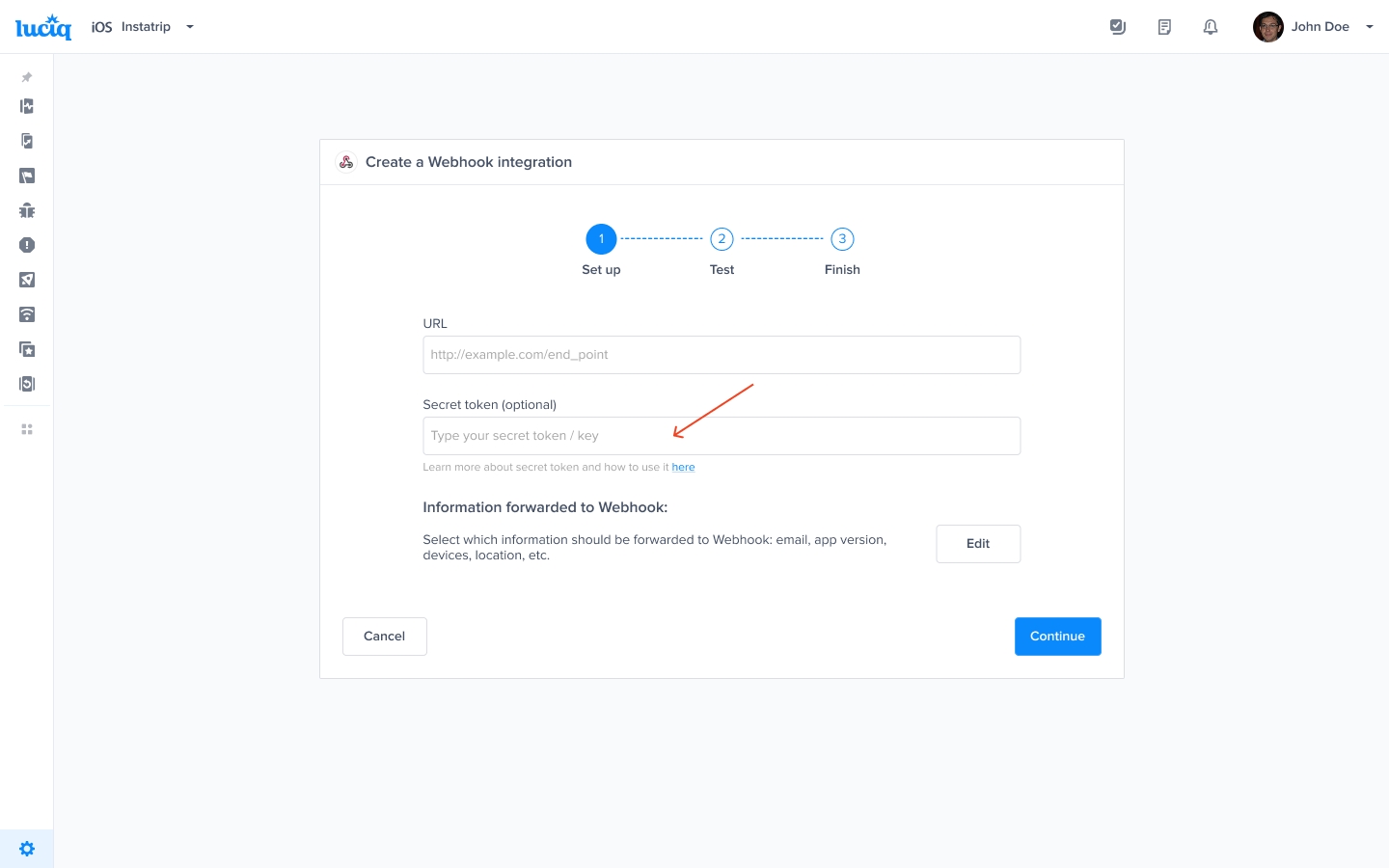The width and height of the screenshot is (1389, 868).
Task: Open the 'here' secret token link
Action: click(683, 468)
